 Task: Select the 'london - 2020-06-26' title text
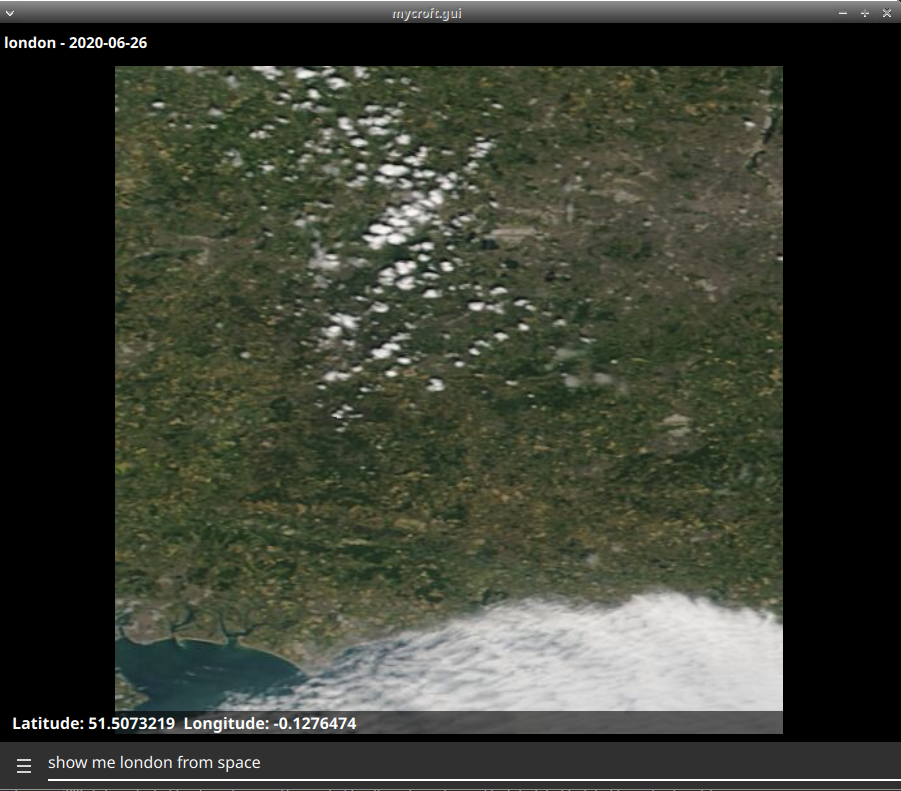pos(75,43)
